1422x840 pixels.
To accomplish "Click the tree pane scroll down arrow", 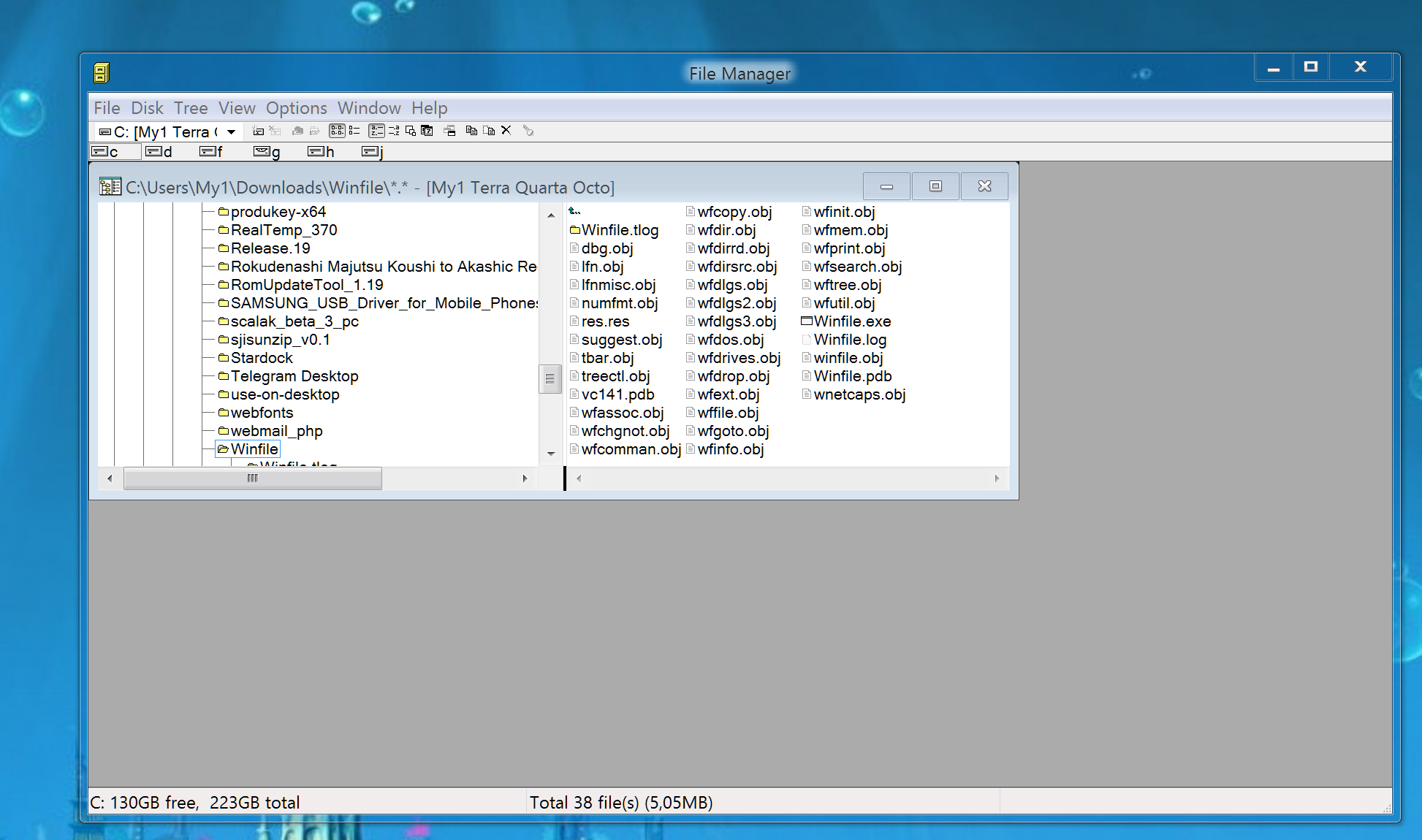I will (x=551, y=454).
